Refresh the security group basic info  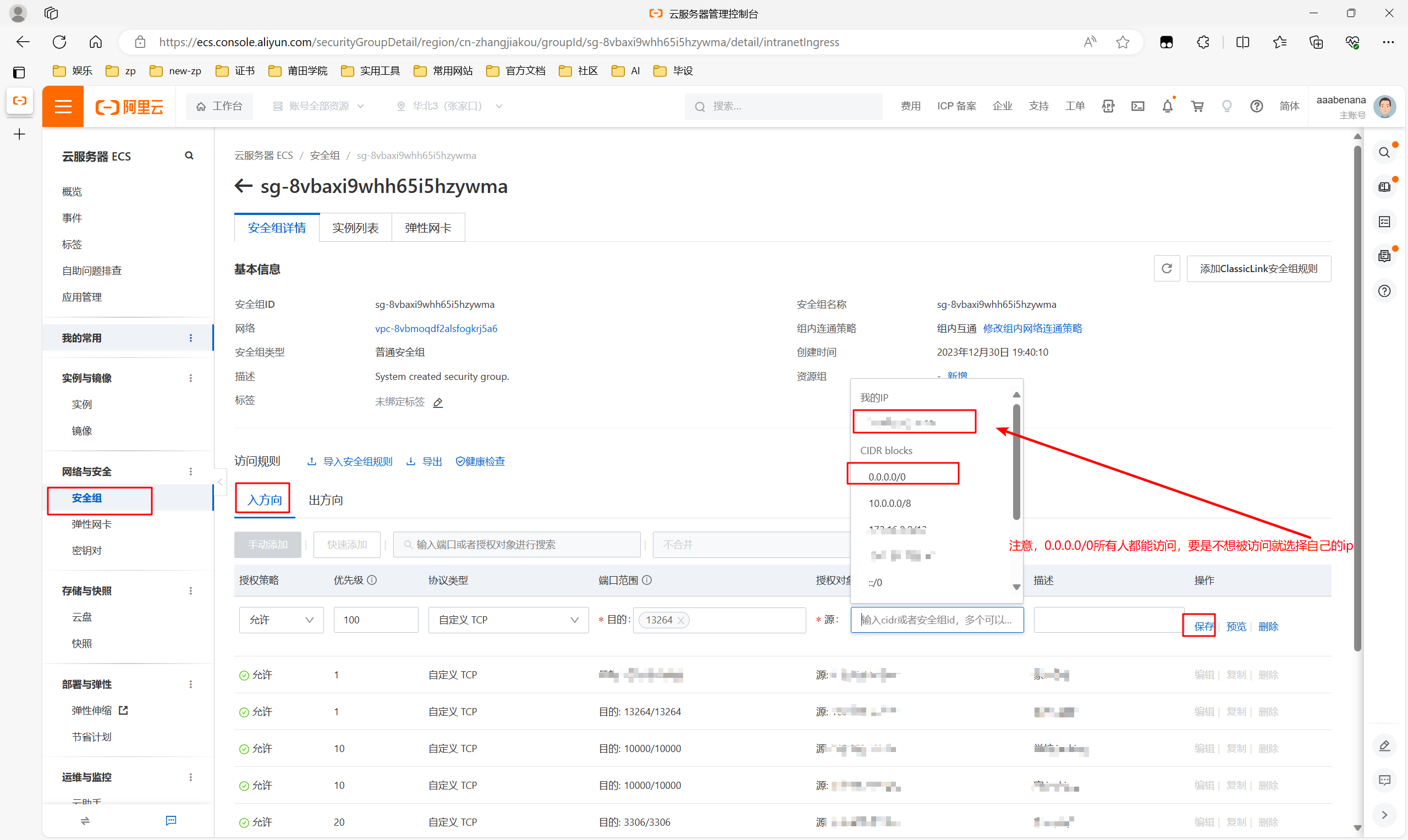[x=1166, y=269]
